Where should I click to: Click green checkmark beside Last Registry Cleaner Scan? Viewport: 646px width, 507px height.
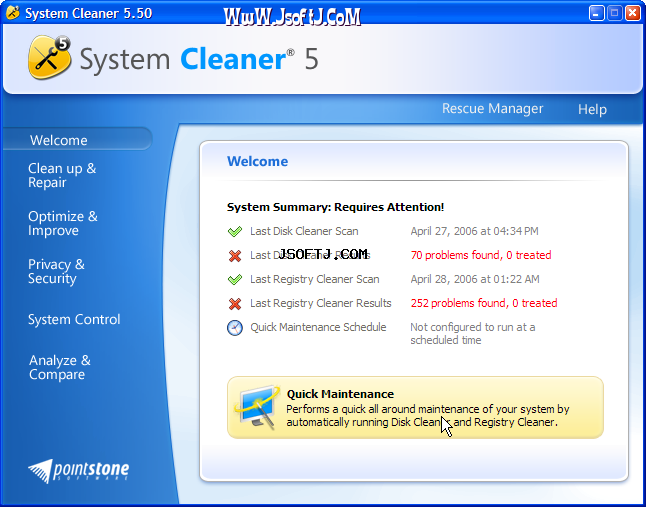pos(235,280)
